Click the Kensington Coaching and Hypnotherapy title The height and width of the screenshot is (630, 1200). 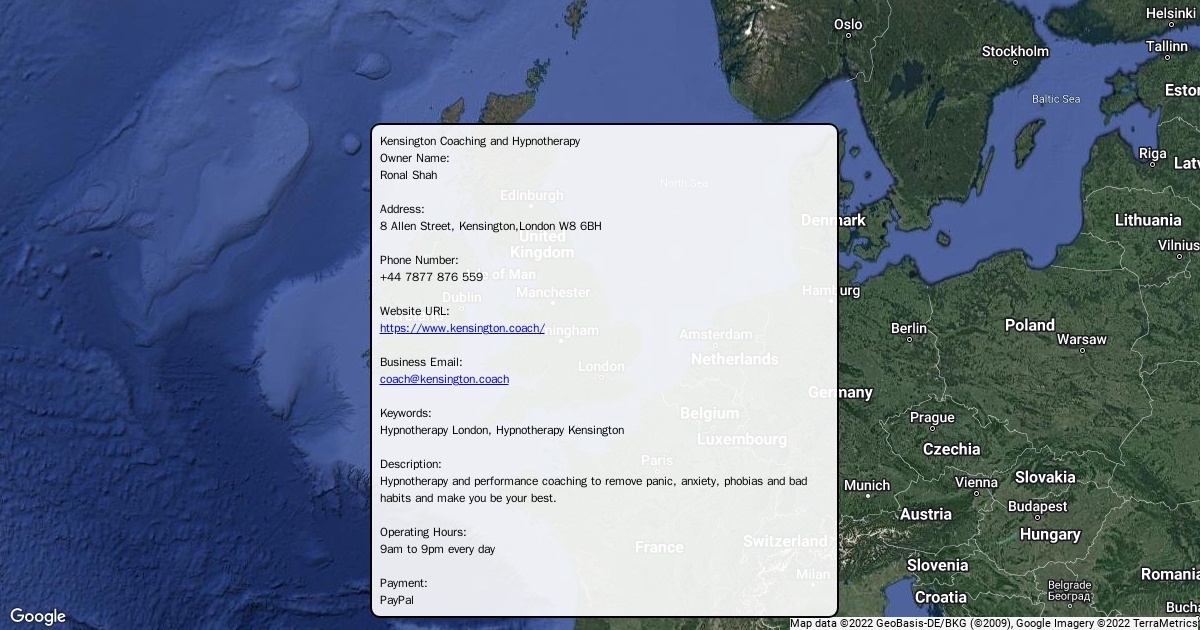pos(480,141)
